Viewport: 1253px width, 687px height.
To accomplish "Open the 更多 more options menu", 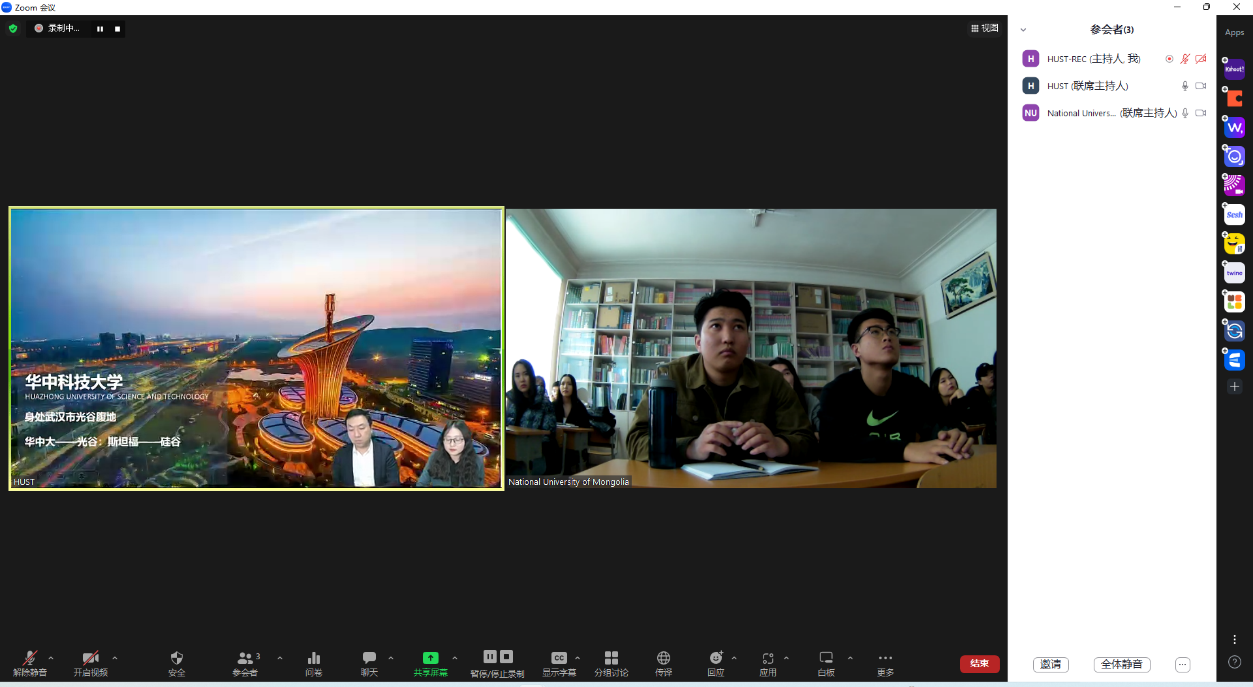I will click(885, 662).
